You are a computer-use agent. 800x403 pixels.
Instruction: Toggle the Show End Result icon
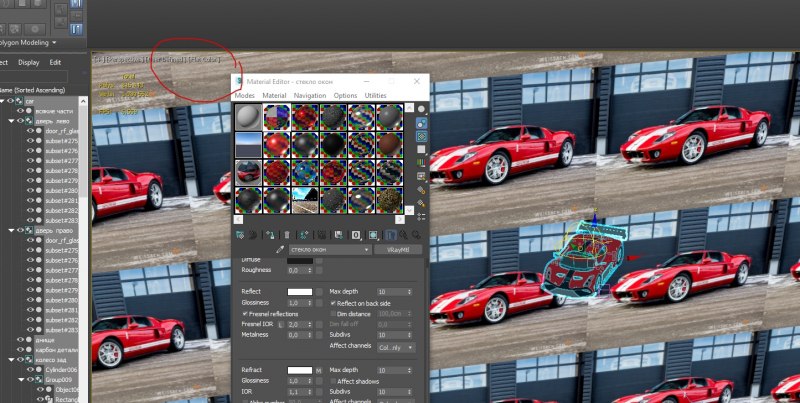tap(391, 235)
